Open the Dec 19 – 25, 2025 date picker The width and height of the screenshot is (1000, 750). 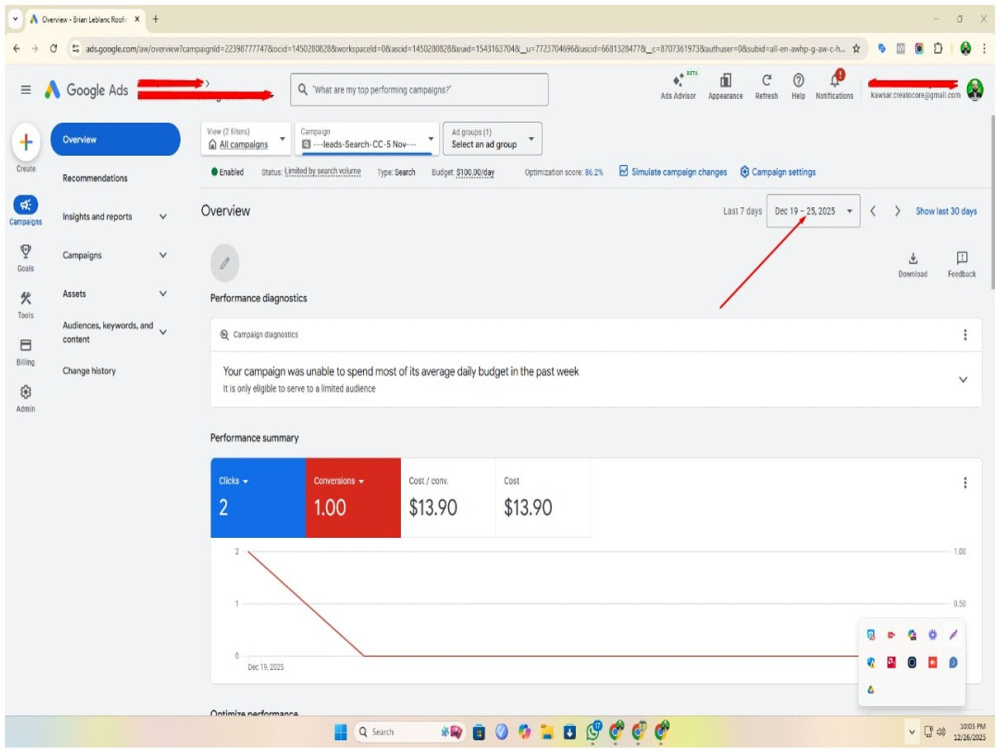813,211
